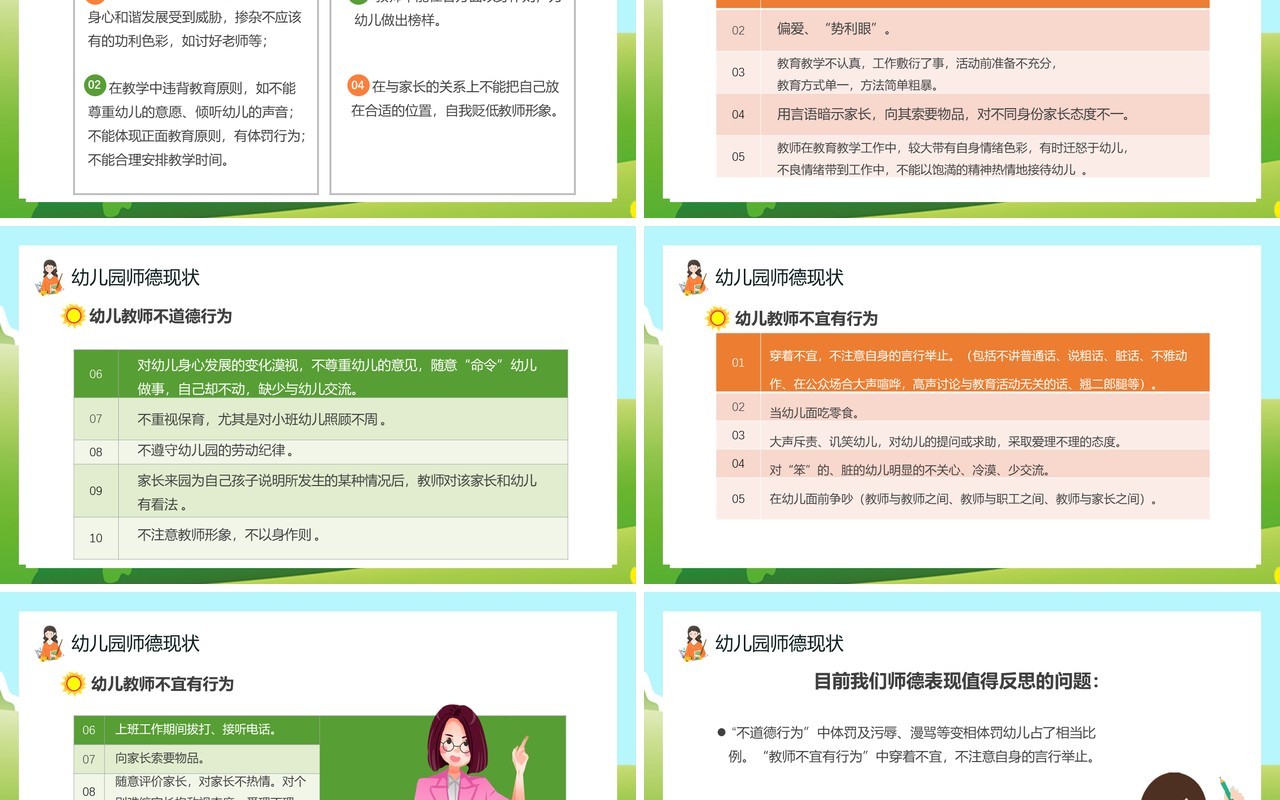Click the row 随意评价家长，对家长不热情
Screen dimensions: 1280x800
[197, 787]
